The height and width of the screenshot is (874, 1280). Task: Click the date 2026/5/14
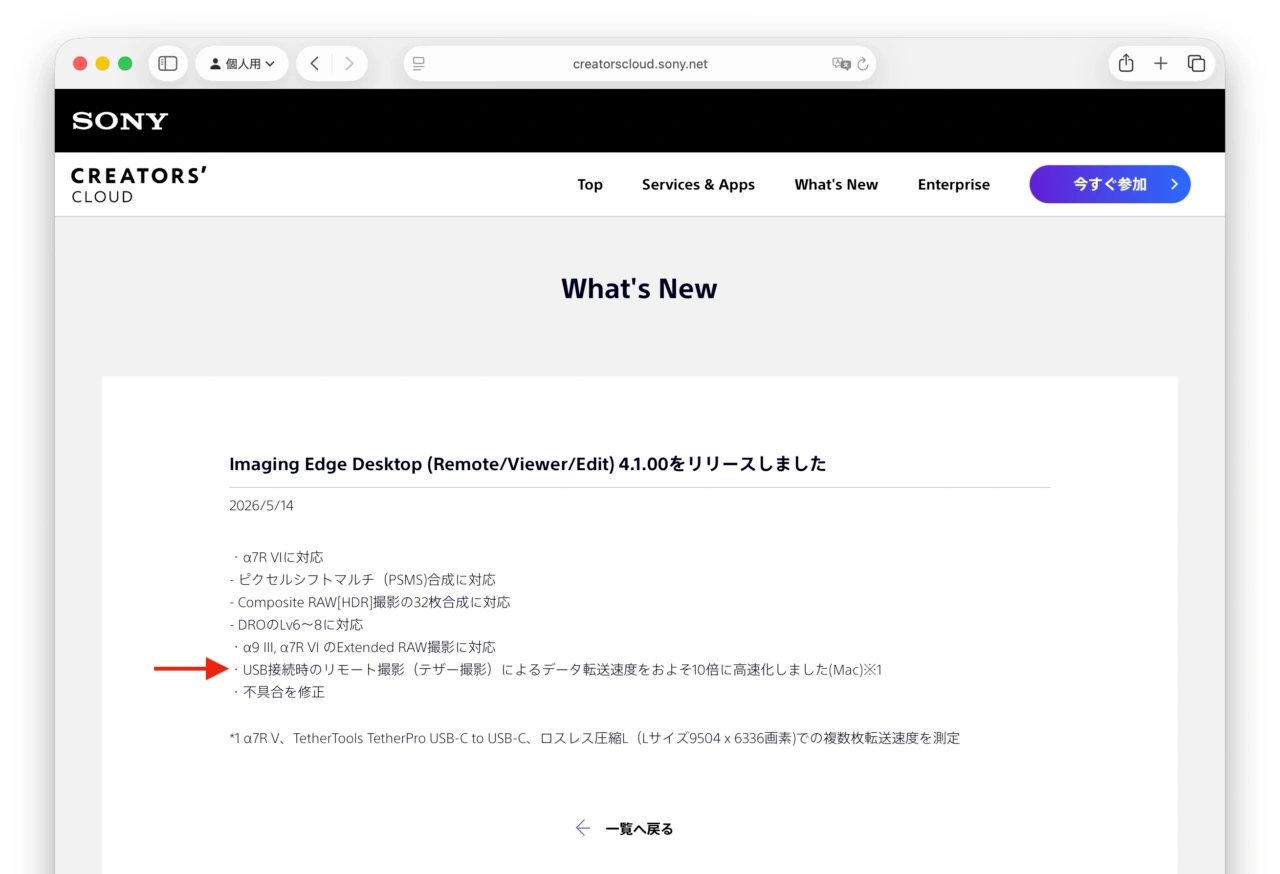pos(261,506)
